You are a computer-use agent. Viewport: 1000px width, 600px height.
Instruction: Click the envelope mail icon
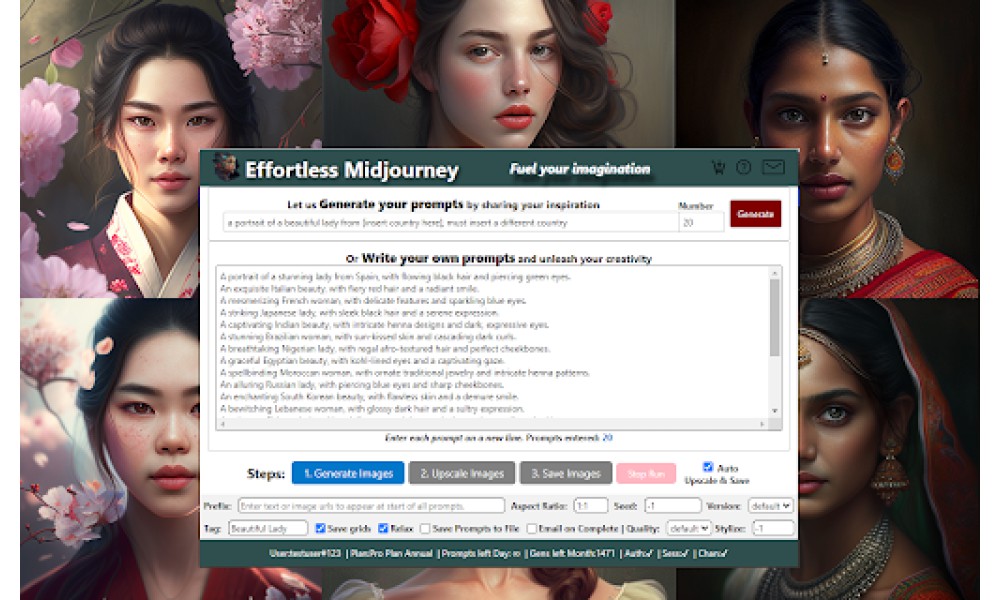[773, 168]
